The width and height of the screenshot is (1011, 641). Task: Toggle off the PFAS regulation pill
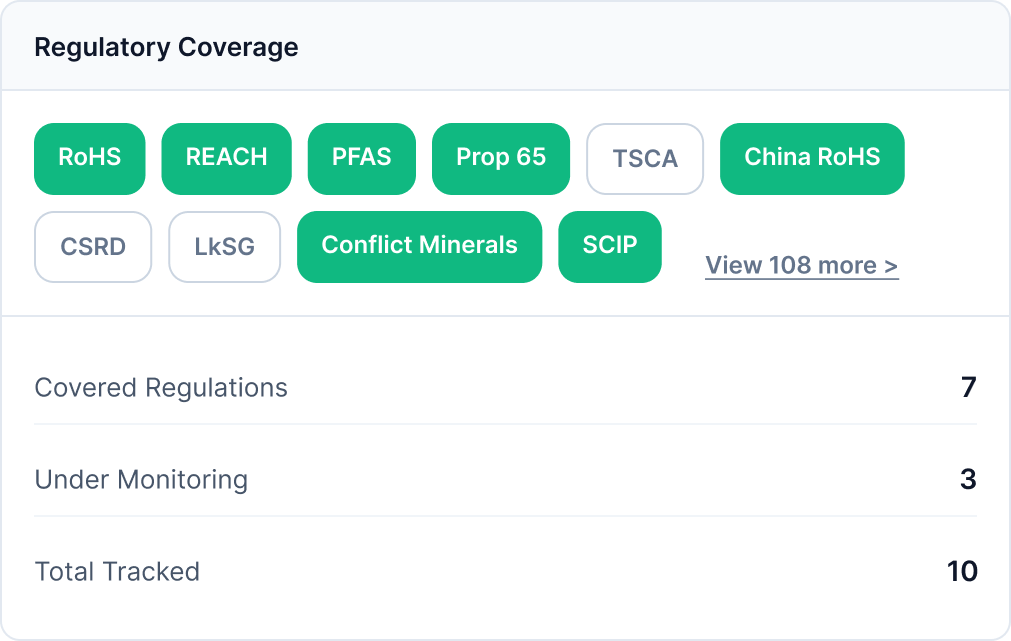[362, 158]
